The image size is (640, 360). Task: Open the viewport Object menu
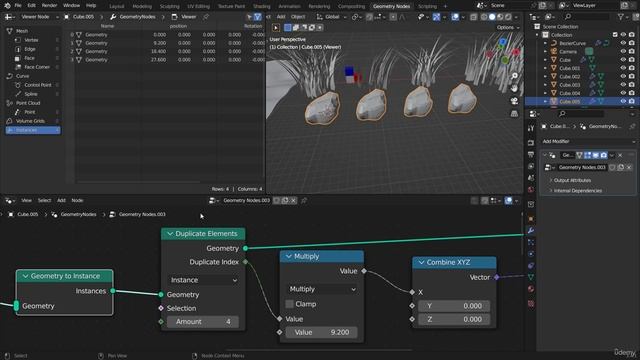pyautogui.click(x=298, y=17)
